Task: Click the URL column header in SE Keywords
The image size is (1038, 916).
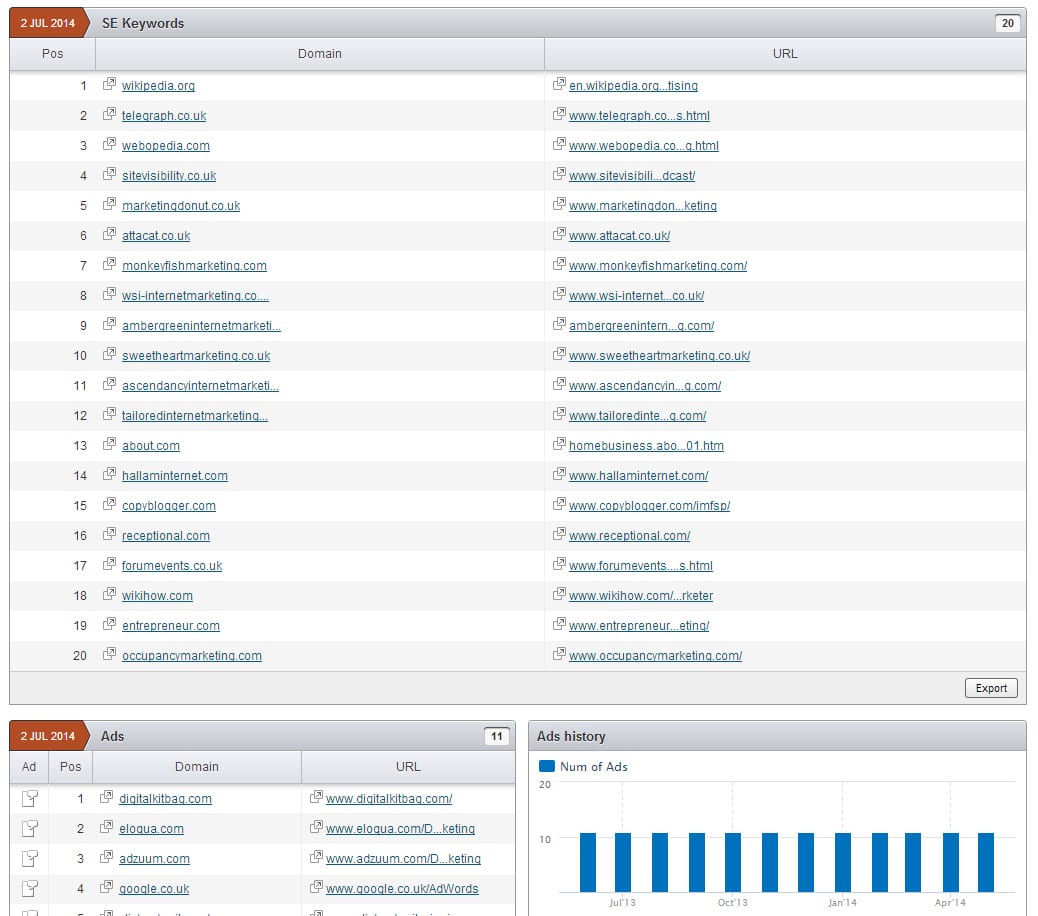Action: point(785,54)
